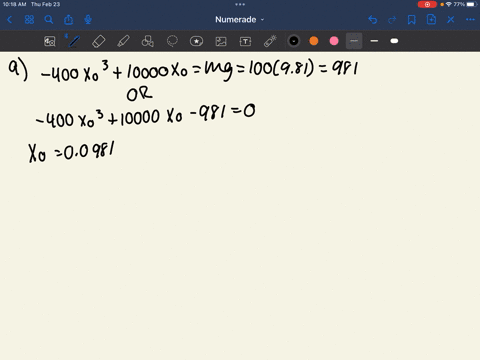Close the editing toolbar with X
The width and height of the screenshot is (480, 360).
tap(451, 20)
